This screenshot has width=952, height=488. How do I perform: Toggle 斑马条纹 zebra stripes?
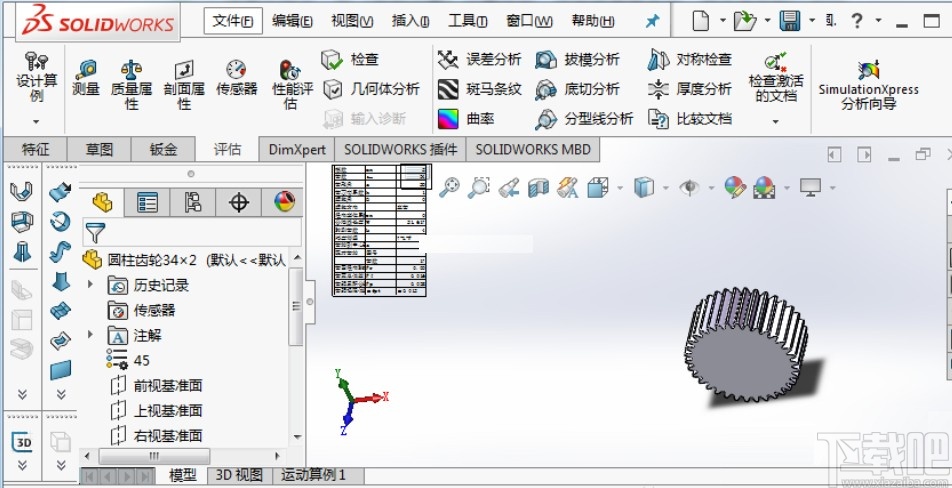[479, 89]
